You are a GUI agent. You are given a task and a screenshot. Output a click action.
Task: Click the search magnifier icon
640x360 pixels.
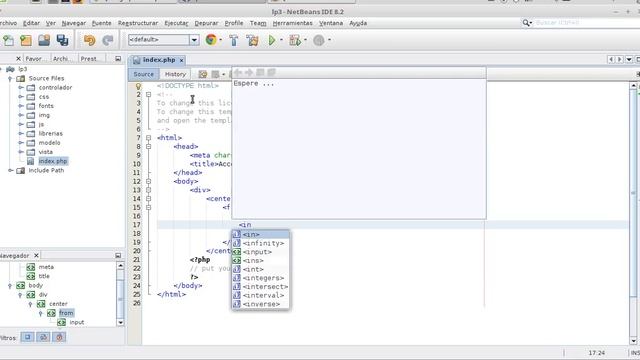tap(526, 23)
